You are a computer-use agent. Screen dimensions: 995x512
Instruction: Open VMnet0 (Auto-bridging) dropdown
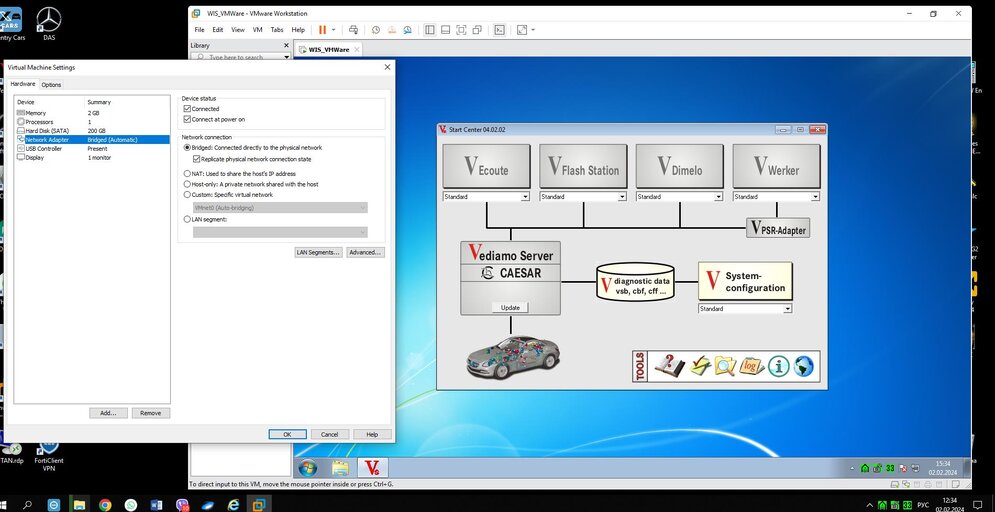pos(280,207)
